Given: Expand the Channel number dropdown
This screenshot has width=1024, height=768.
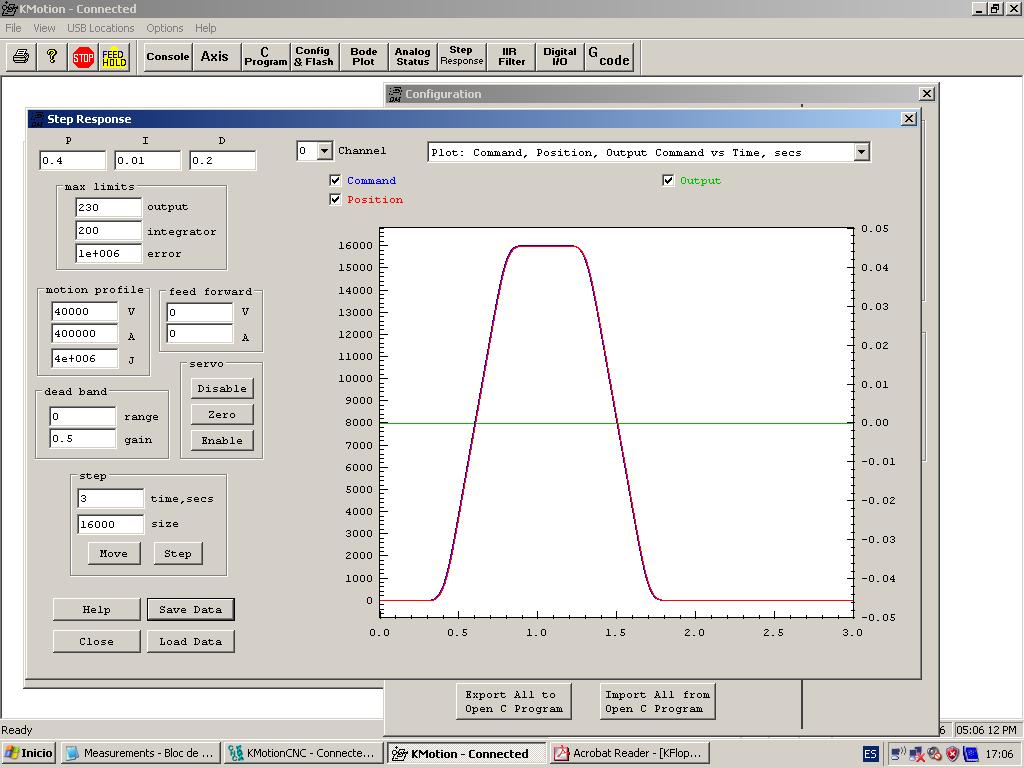Looking at the screenshot, I should click(x=324, y=152).
